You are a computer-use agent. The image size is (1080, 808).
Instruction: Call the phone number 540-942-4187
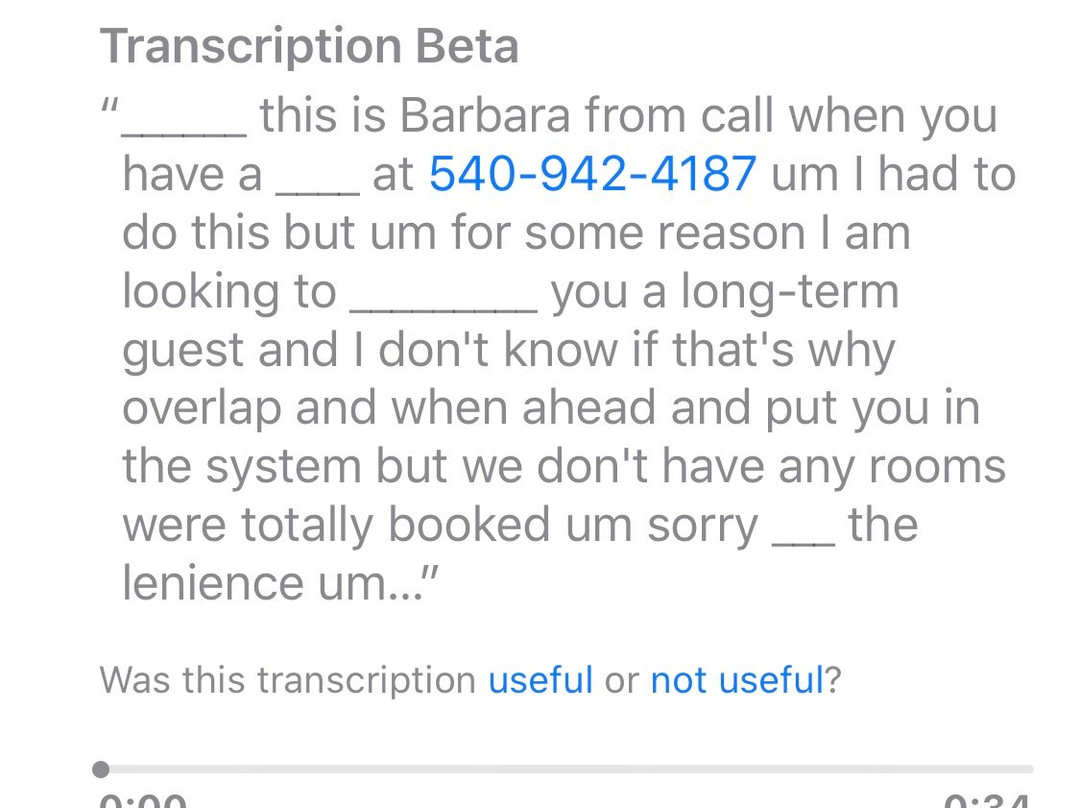pos(592,175)
